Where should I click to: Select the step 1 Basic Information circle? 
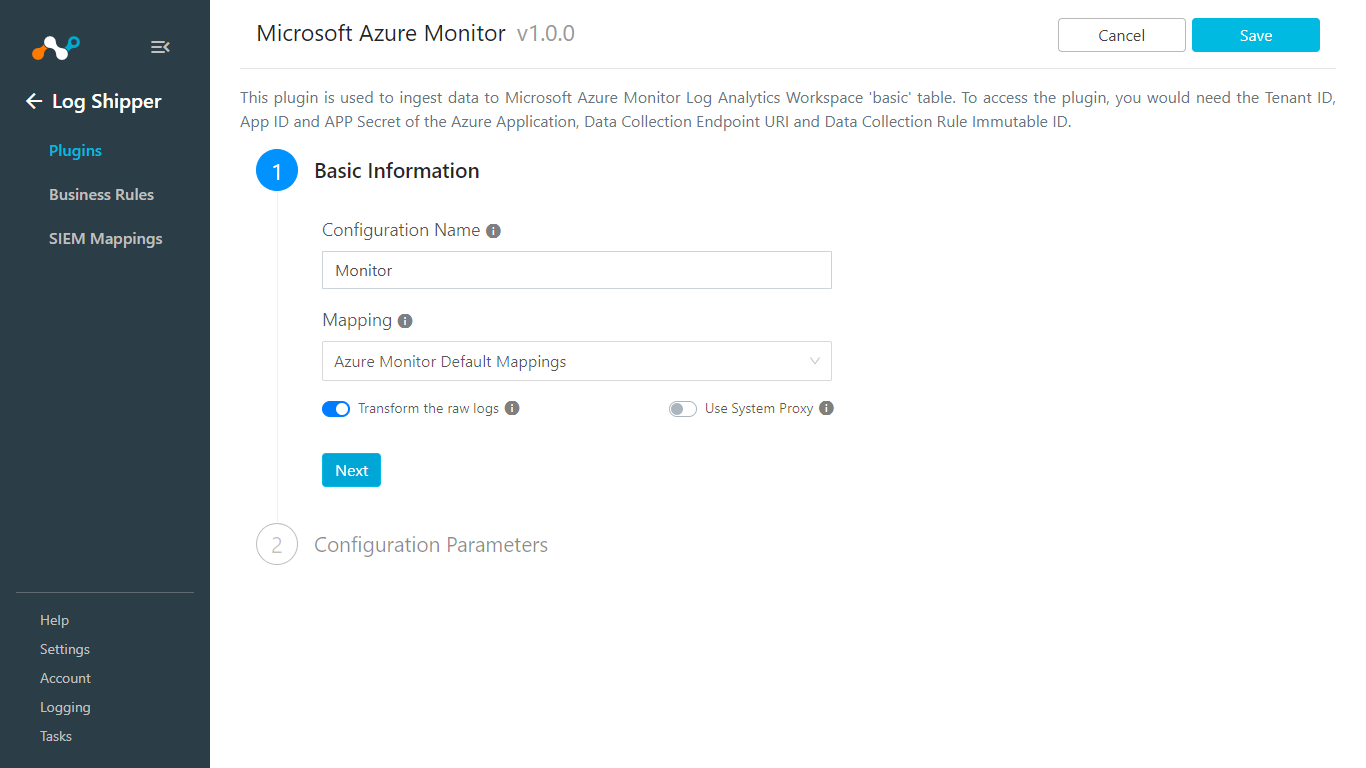tap(277, 170)
